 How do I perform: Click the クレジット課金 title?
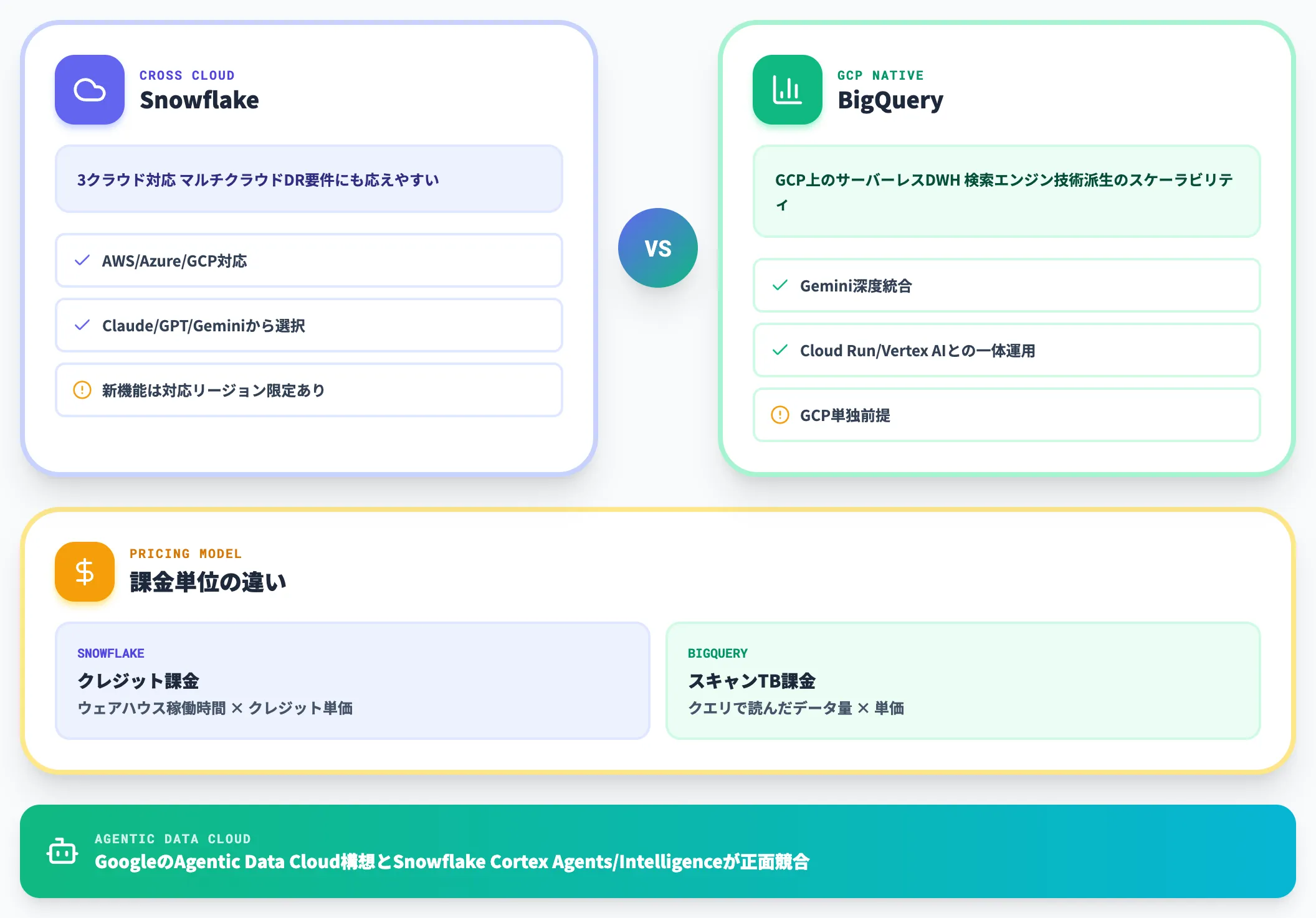138,681
